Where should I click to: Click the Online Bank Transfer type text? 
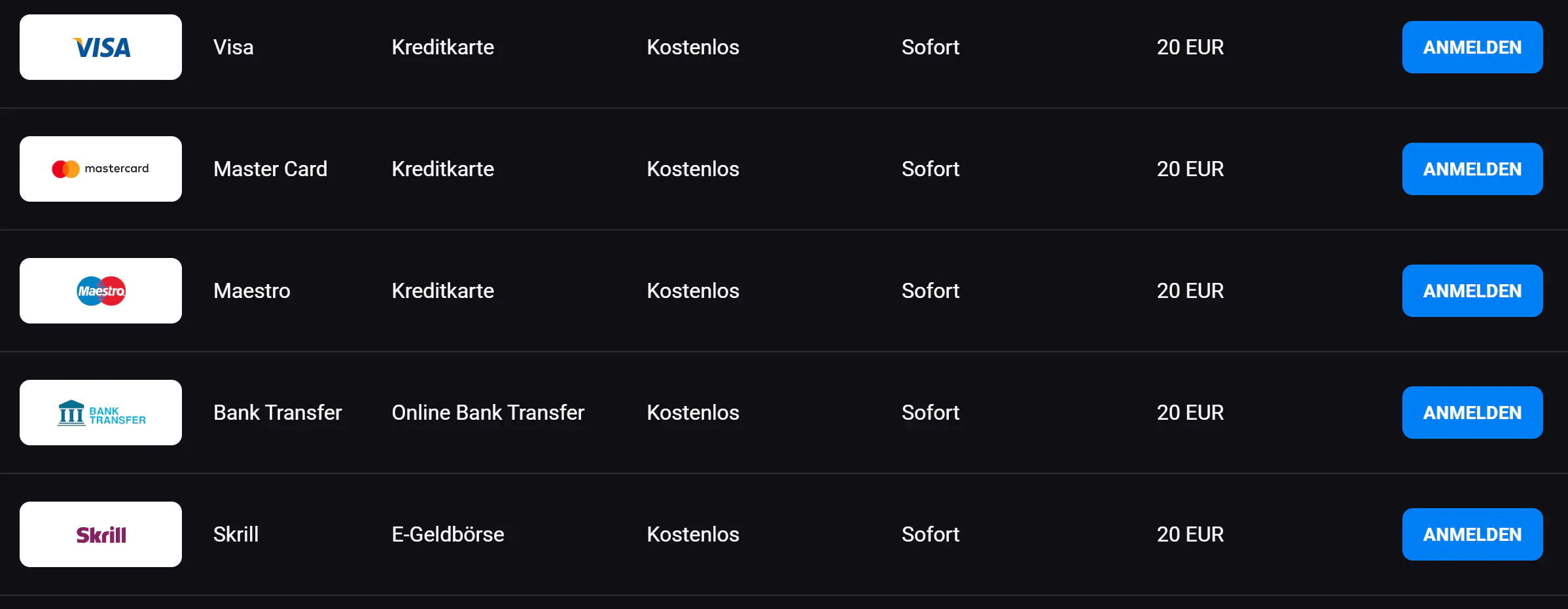(x=488, y=413)
